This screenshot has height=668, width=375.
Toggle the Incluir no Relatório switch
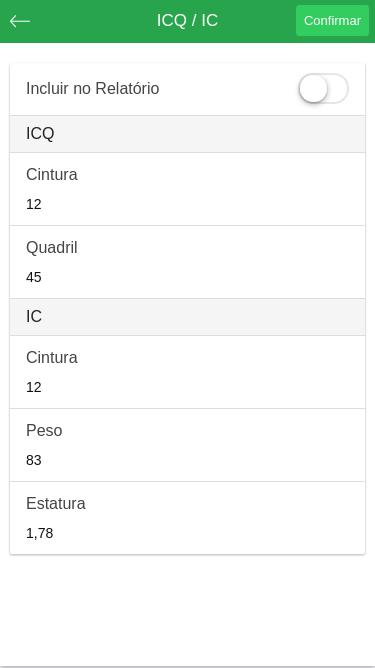tap(323, 89)
